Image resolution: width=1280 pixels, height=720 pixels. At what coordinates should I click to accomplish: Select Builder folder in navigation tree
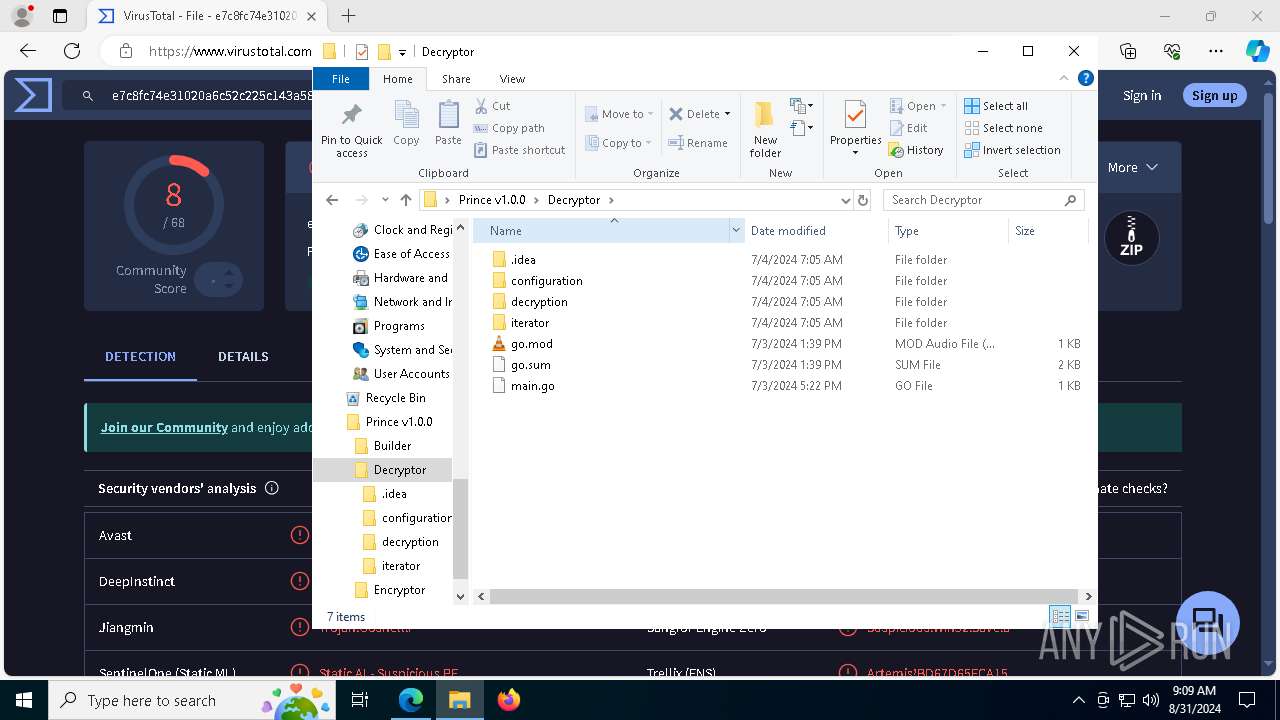pos(392,446)
